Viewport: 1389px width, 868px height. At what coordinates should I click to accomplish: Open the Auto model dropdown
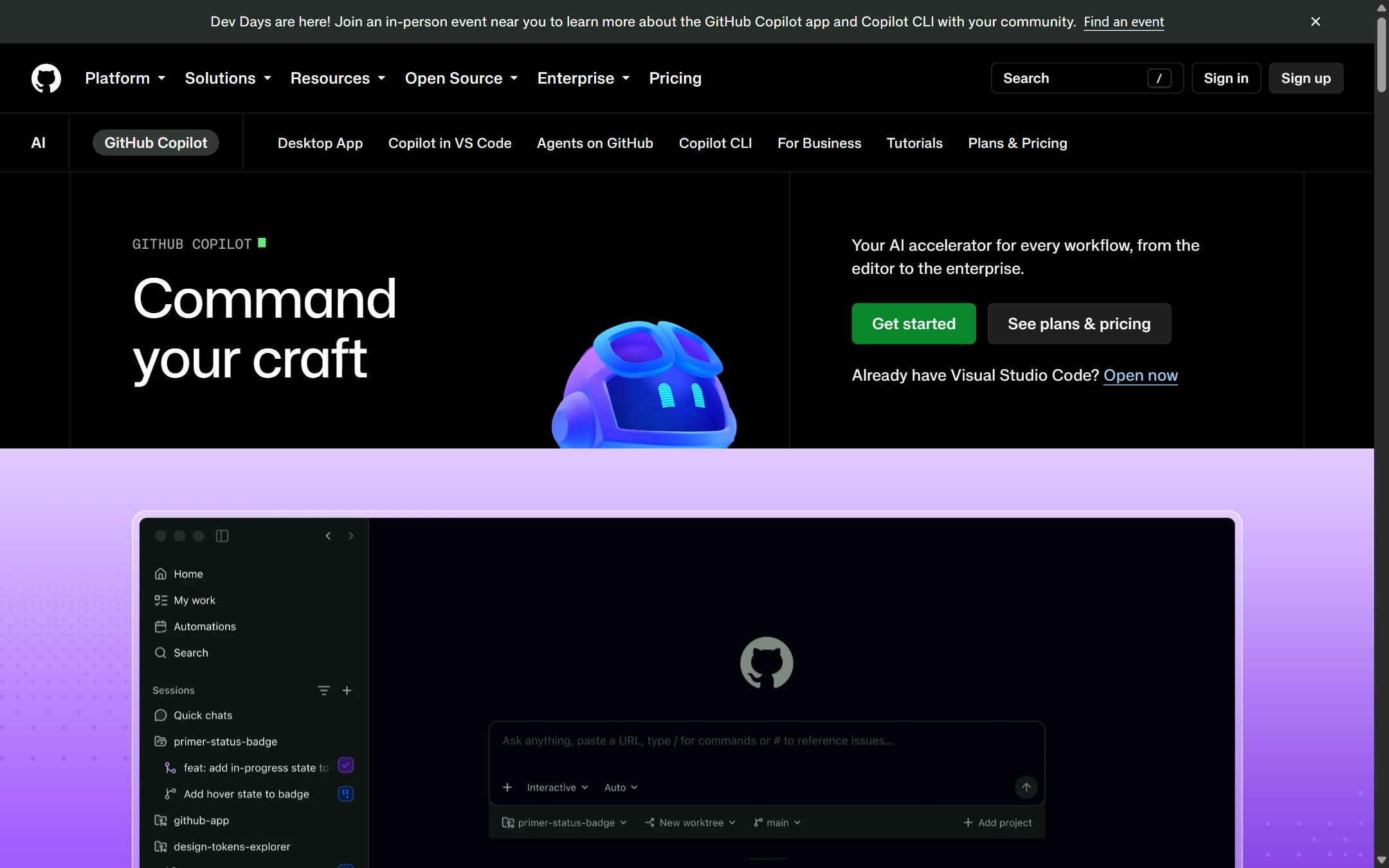click(x=621, y=787)
